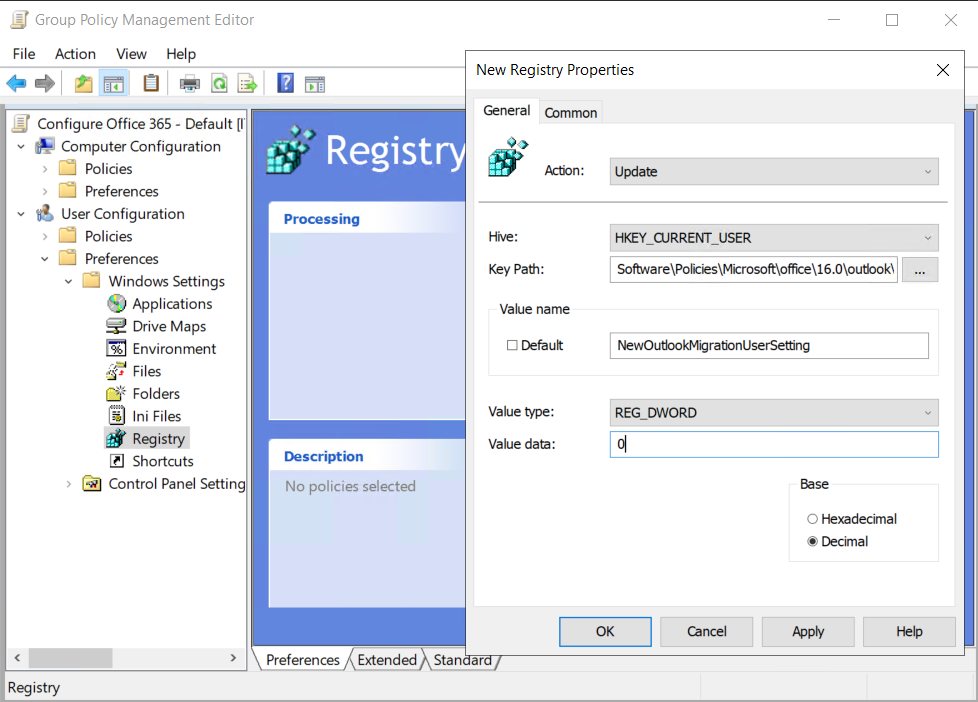
Task: Click the Export List toolbar icon
Action: [248, 83]
